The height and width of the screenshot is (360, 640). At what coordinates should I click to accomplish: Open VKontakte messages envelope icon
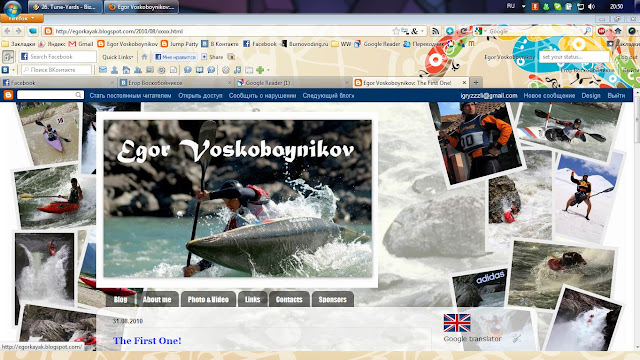[103, 70]
